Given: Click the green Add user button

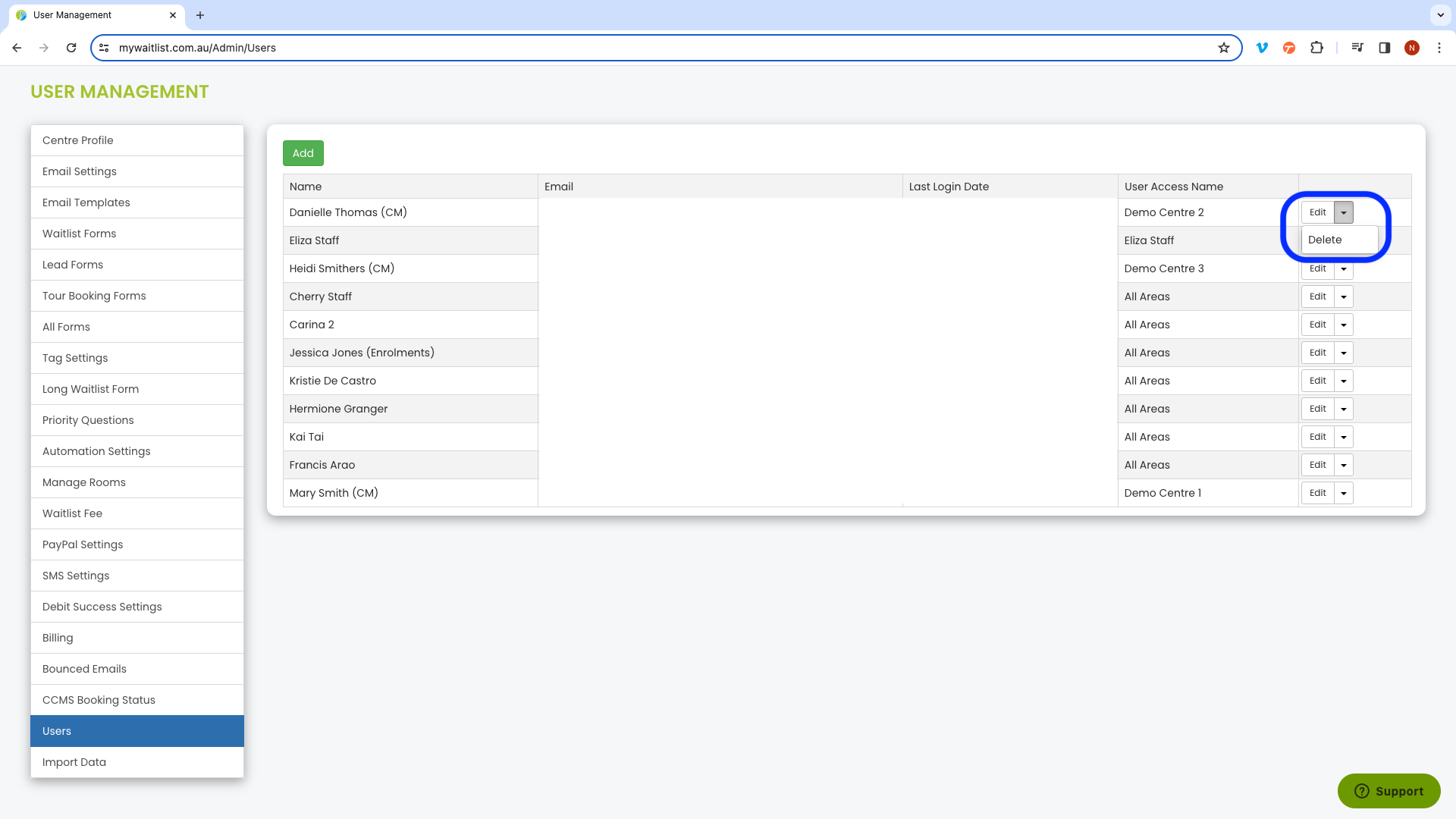Looking at the screenshot, I should [303, 153].
